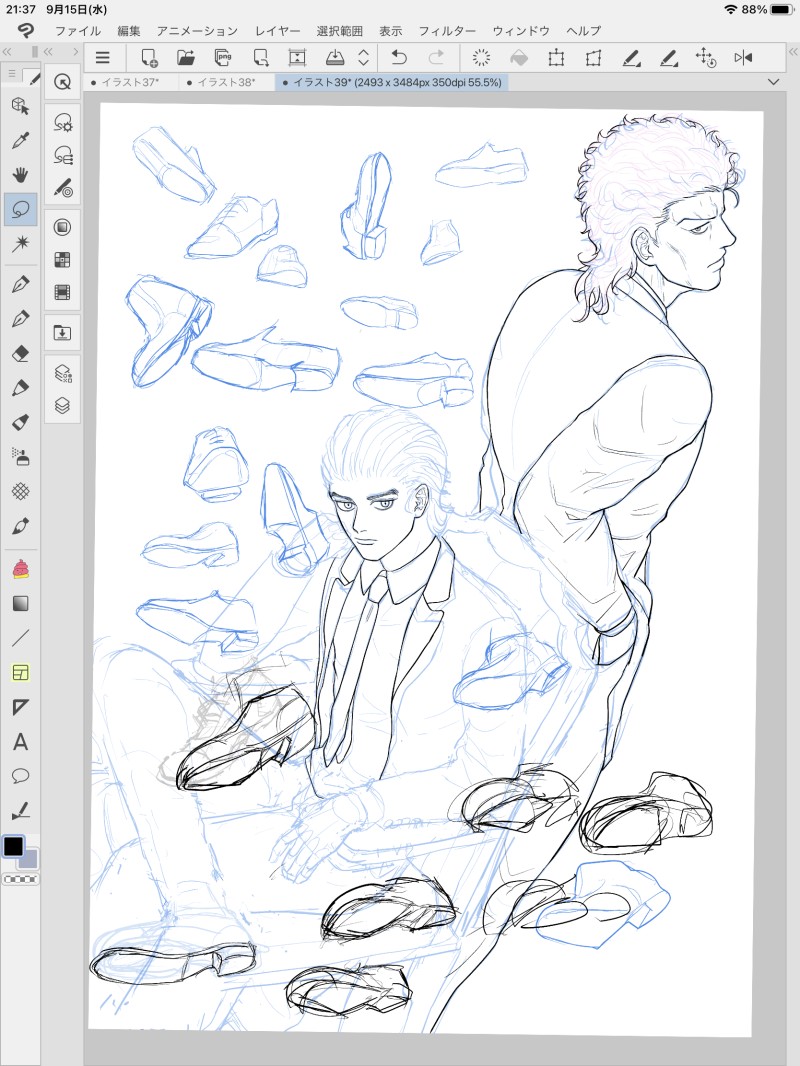This screenshot has width=800, height=1066.
Task: Click the Fill bucket in command bar
Action: pos(519,58)
